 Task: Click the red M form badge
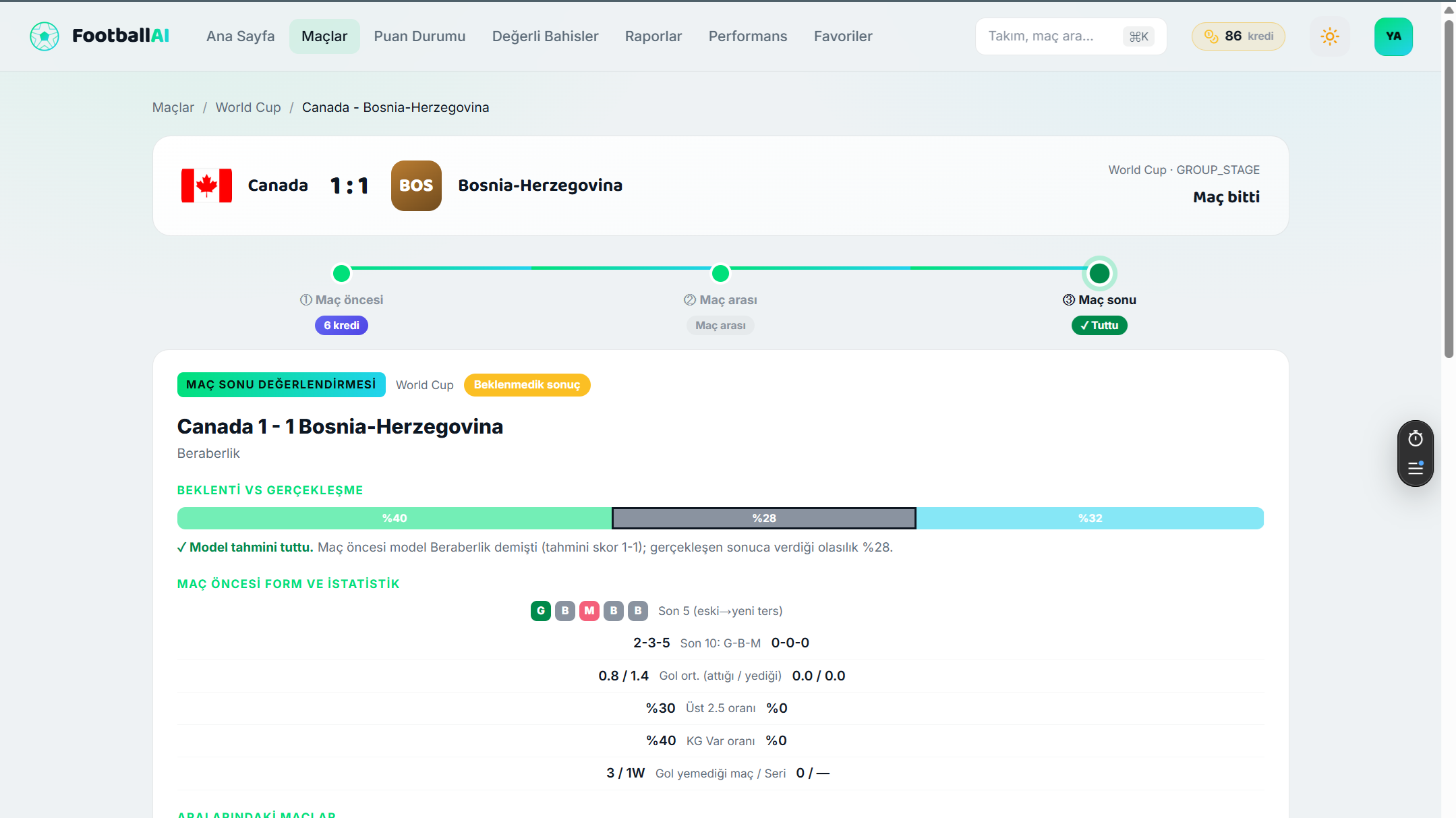tap(589, 611)
